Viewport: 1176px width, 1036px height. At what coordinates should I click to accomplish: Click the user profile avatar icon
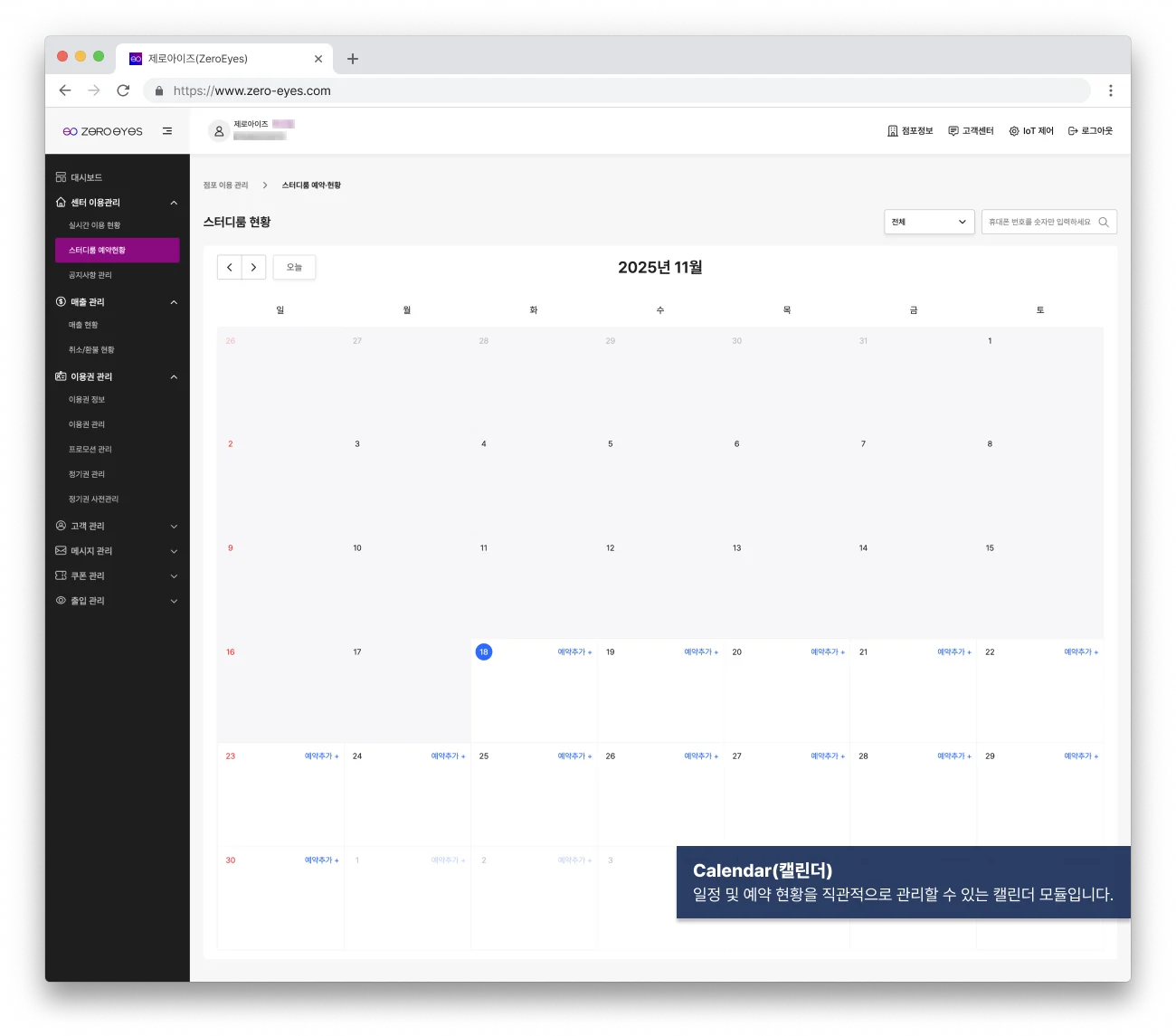(219, 131)
